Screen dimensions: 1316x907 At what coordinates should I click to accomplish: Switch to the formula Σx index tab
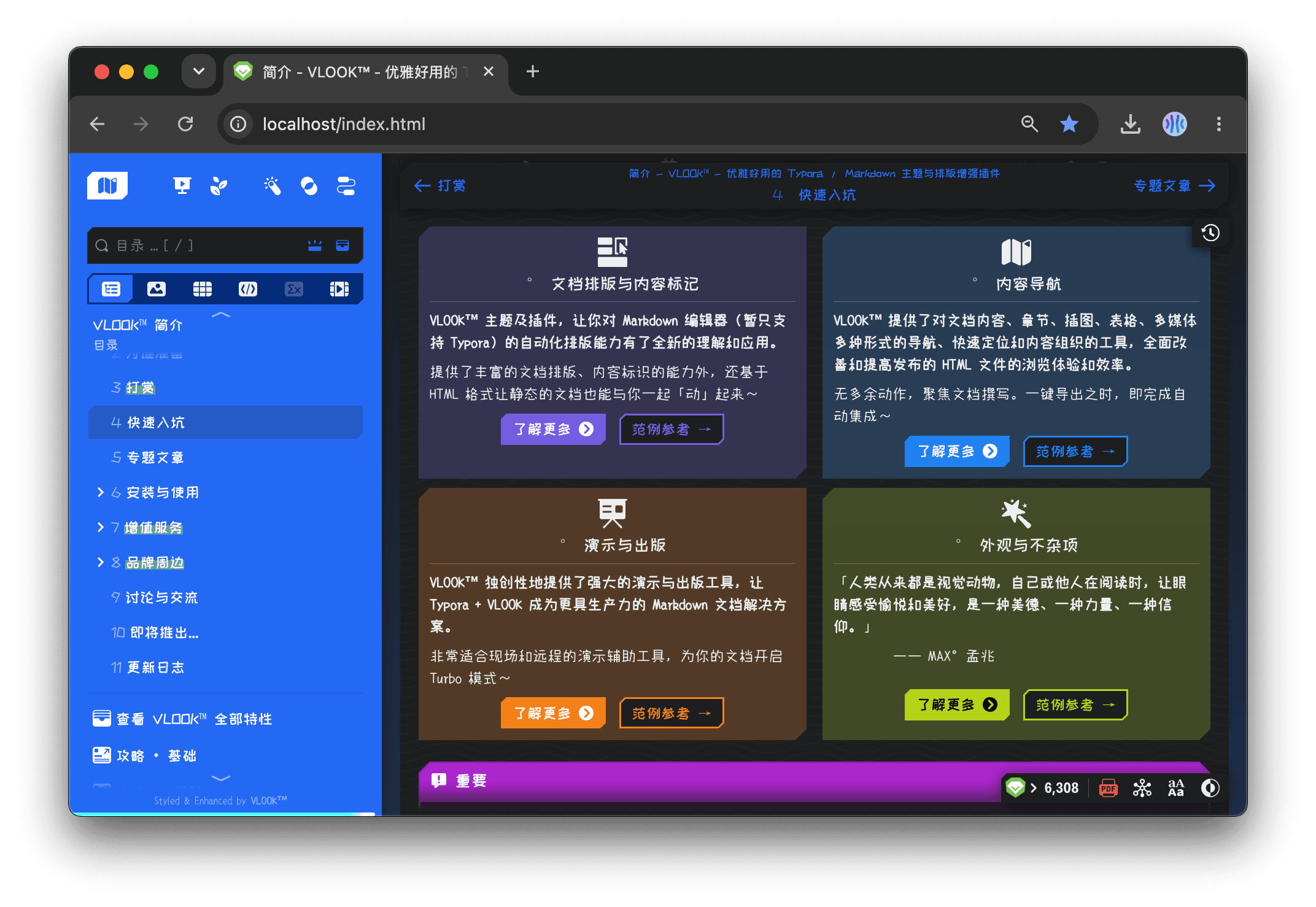pyautogui.click(x=294, y=289)
